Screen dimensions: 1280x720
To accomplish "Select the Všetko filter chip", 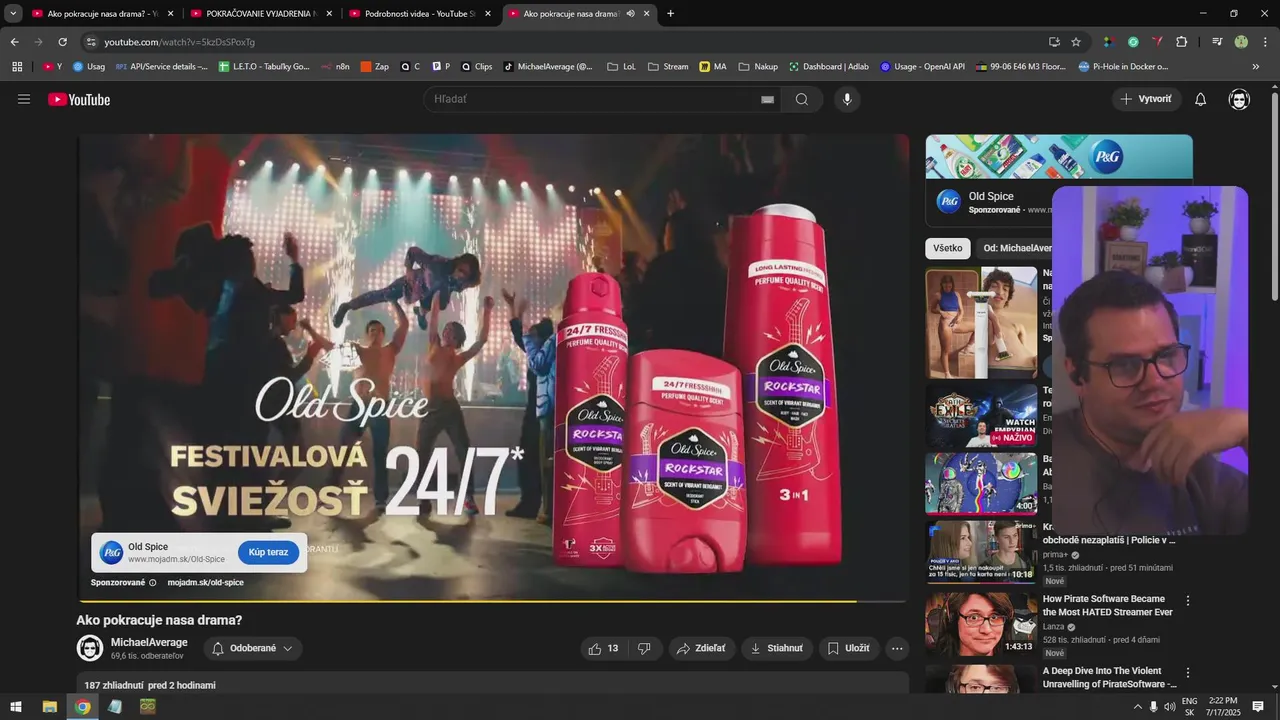I will pos(948,248).
